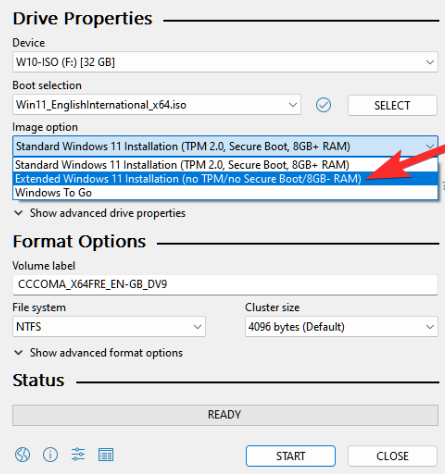Open the language globe icon
The width and height of the screenshot is (445, 474).
(22, 455)
